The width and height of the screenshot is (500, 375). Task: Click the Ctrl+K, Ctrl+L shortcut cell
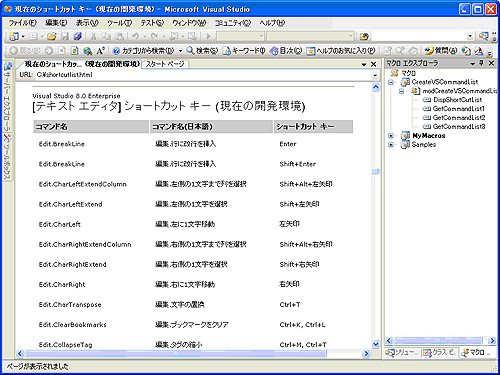pos(302,325)
